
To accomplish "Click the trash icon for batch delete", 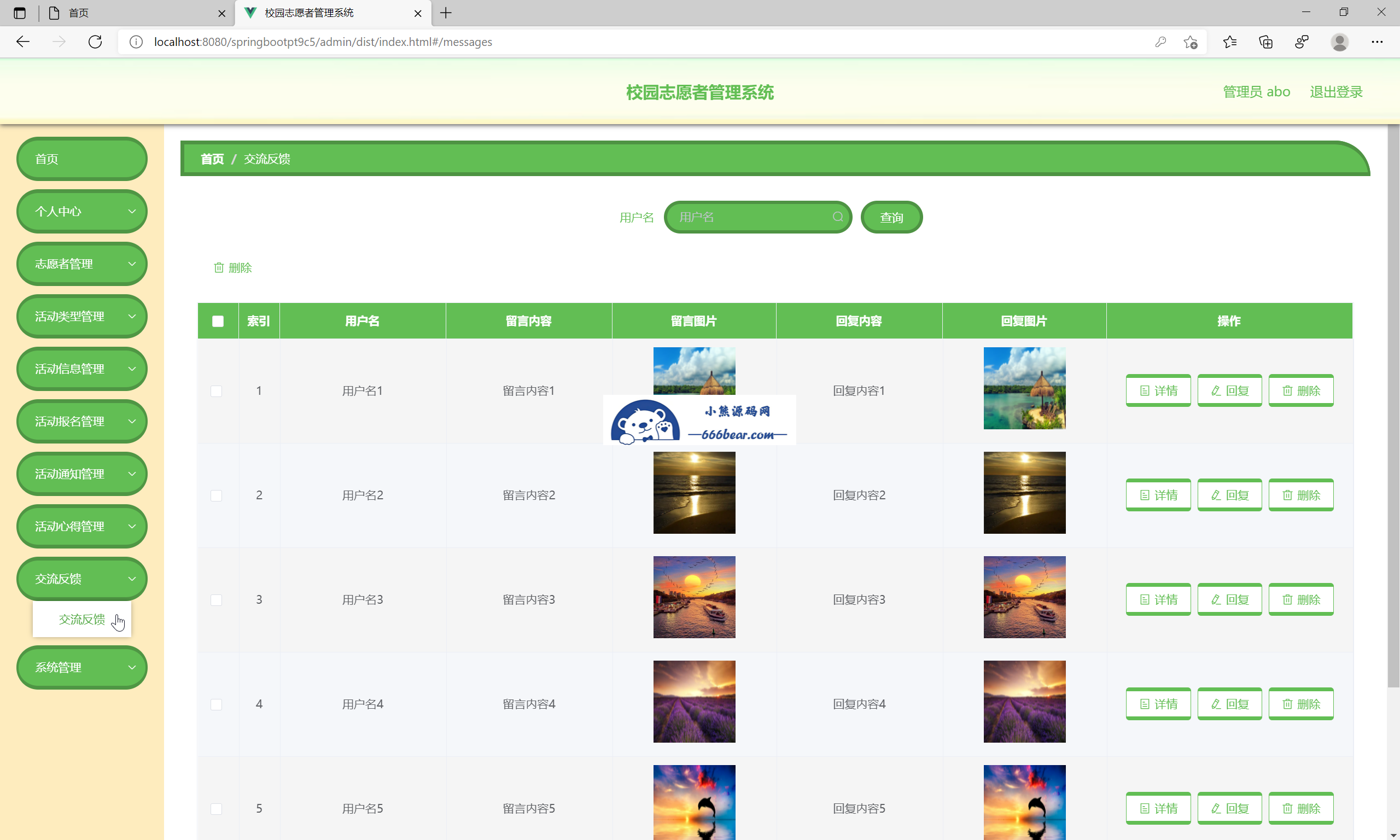I will (219, 268).
